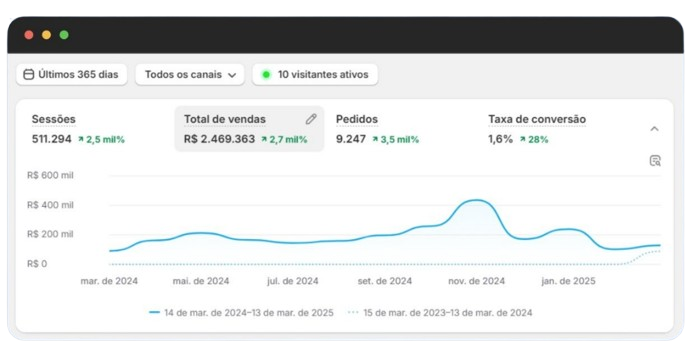Screen dimensions: 691x361
Task: Click the November 2024 peak on the sales line
Action: [x=476, y=201]
